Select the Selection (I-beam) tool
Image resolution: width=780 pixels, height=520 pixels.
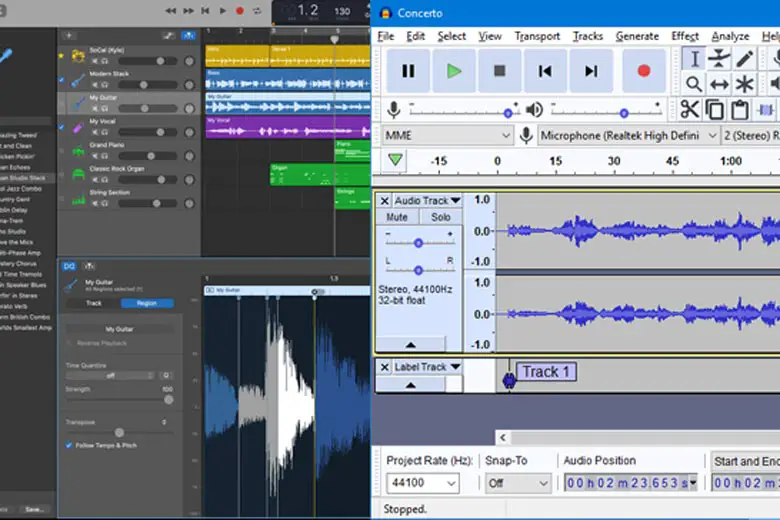pos(694,59)
